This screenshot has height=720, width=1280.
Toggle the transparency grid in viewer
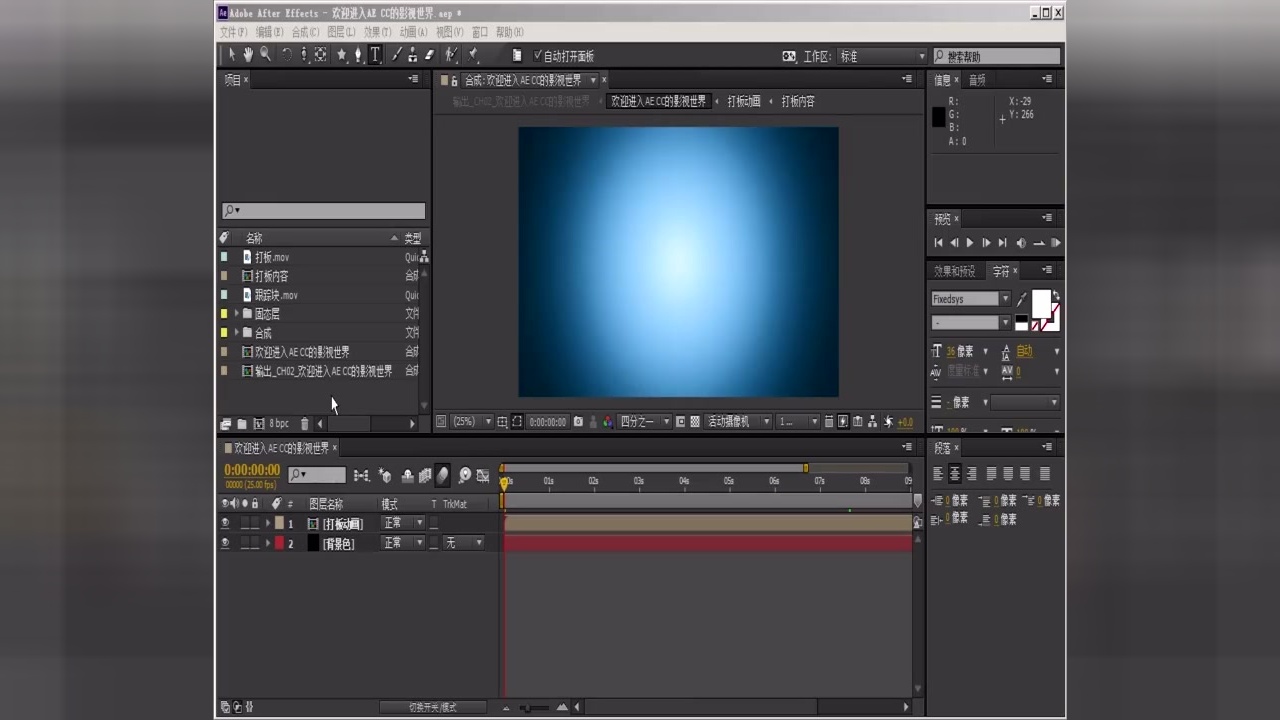[x=695, y=422]
